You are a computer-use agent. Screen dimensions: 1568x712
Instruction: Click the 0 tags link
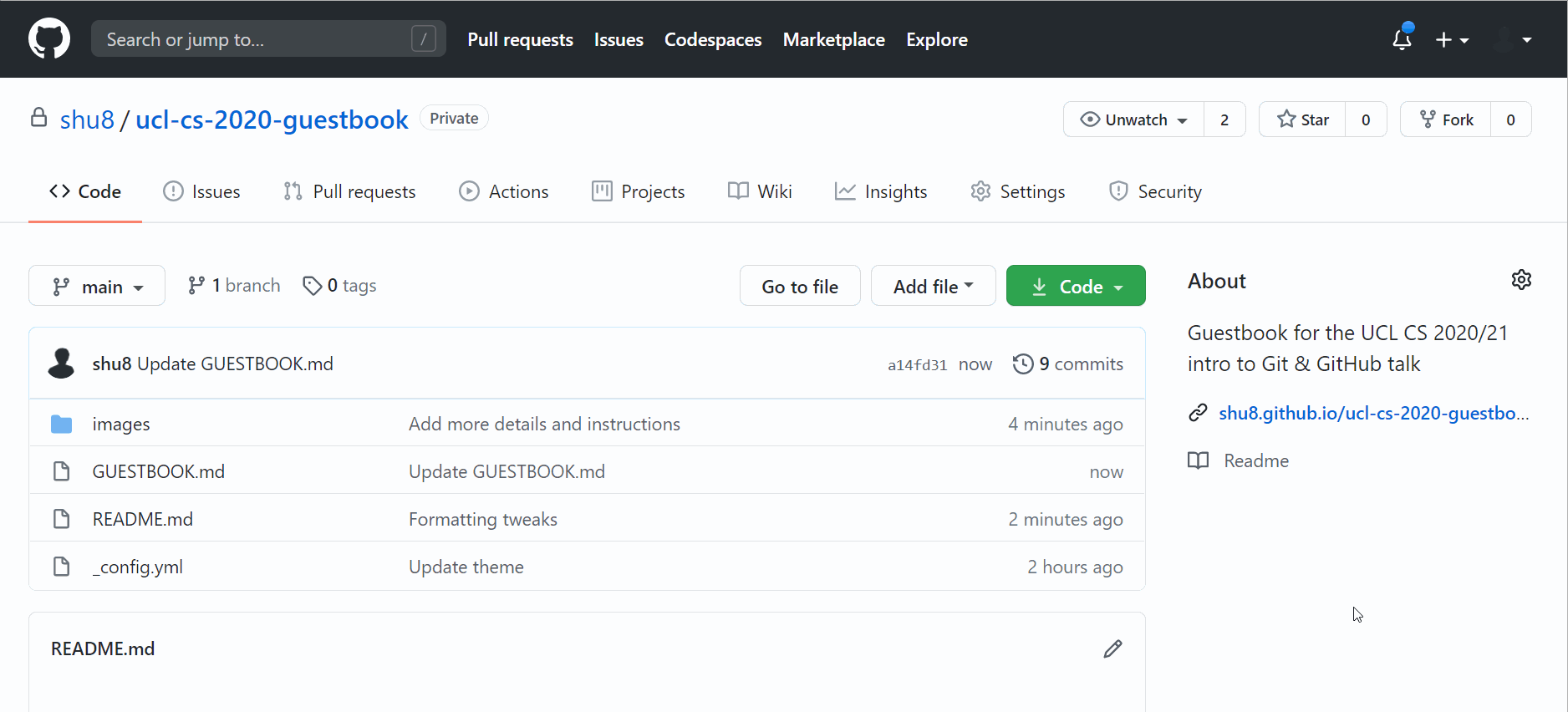pyautogui.click(x=339, y=286)
